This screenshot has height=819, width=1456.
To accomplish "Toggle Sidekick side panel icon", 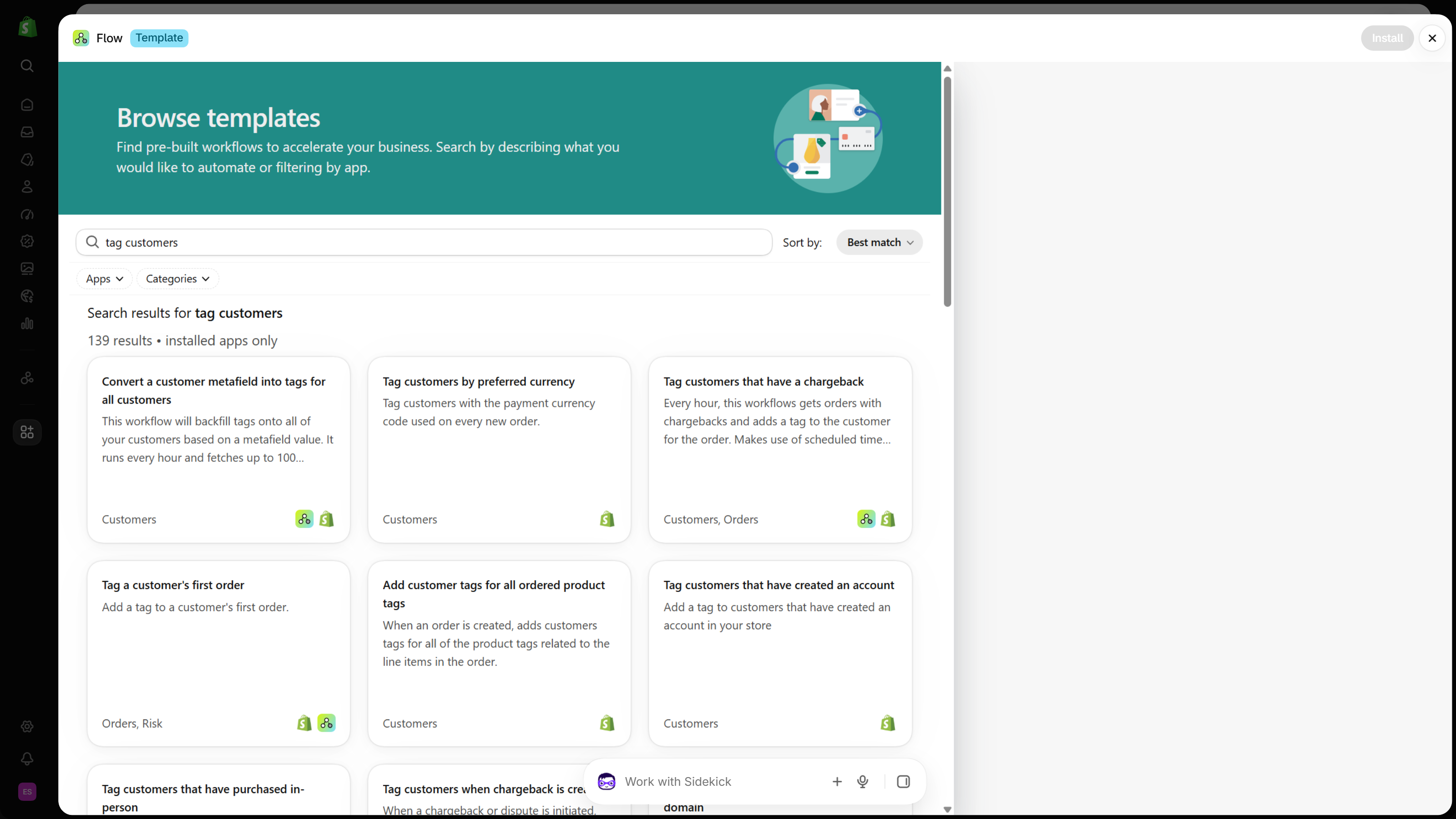I will 903,782.
